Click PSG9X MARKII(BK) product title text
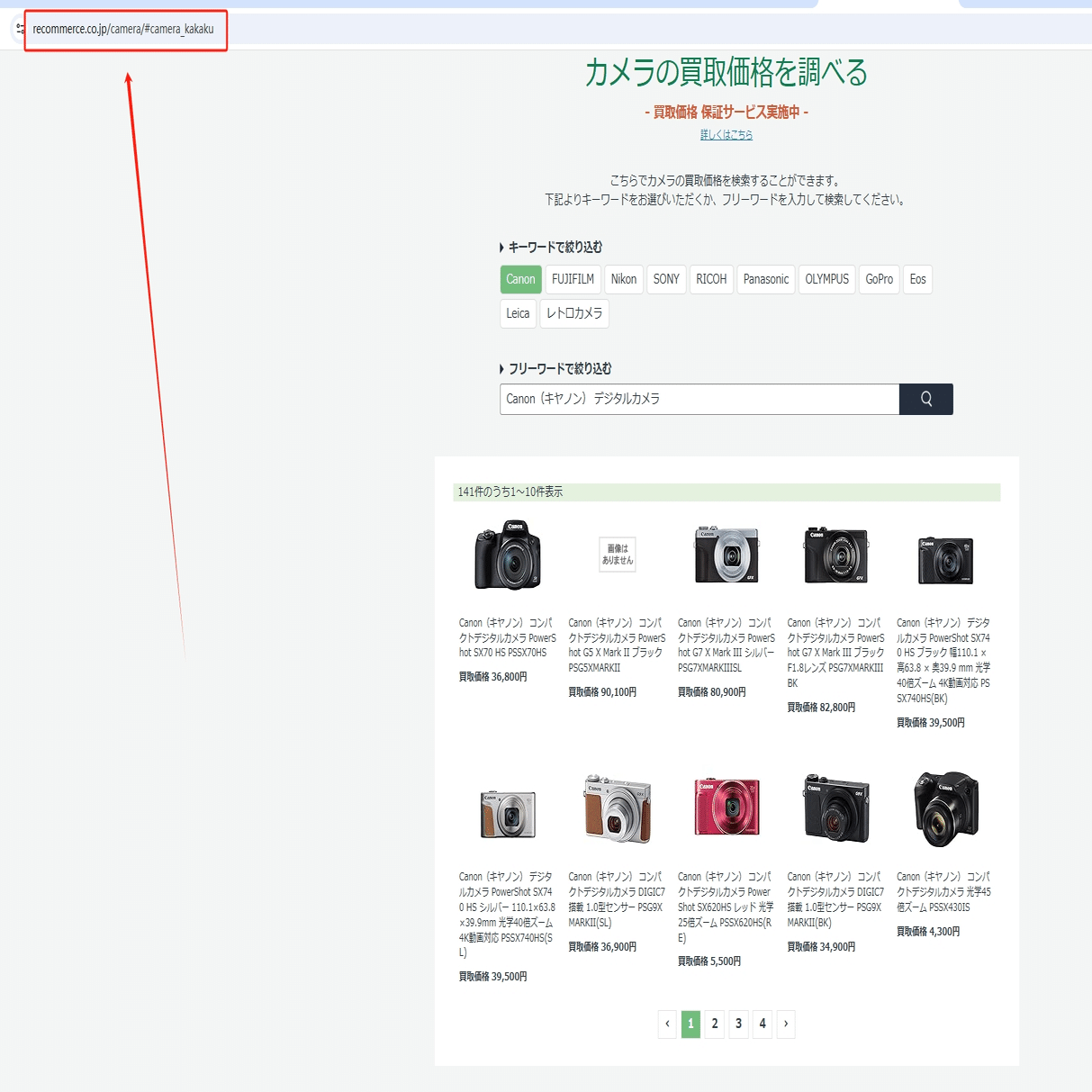Screen dimensions: 1092x1092 tap(836, 899)
